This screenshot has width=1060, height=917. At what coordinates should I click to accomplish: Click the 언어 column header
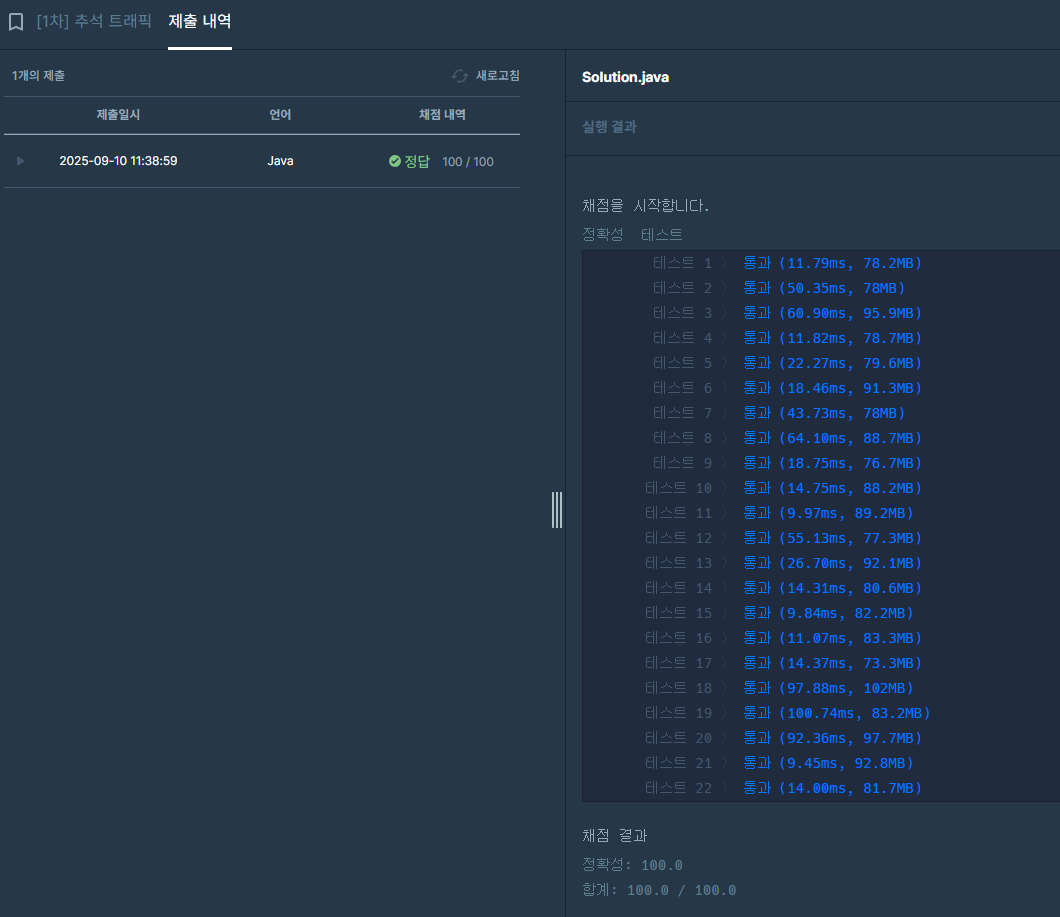point(280,115)
